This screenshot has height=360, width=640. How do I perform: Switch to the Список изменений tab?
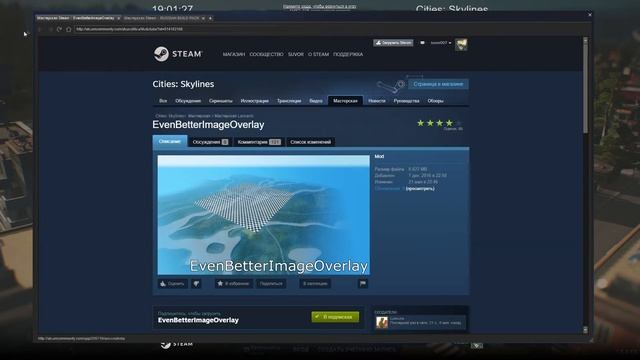[x=311, y=142]
